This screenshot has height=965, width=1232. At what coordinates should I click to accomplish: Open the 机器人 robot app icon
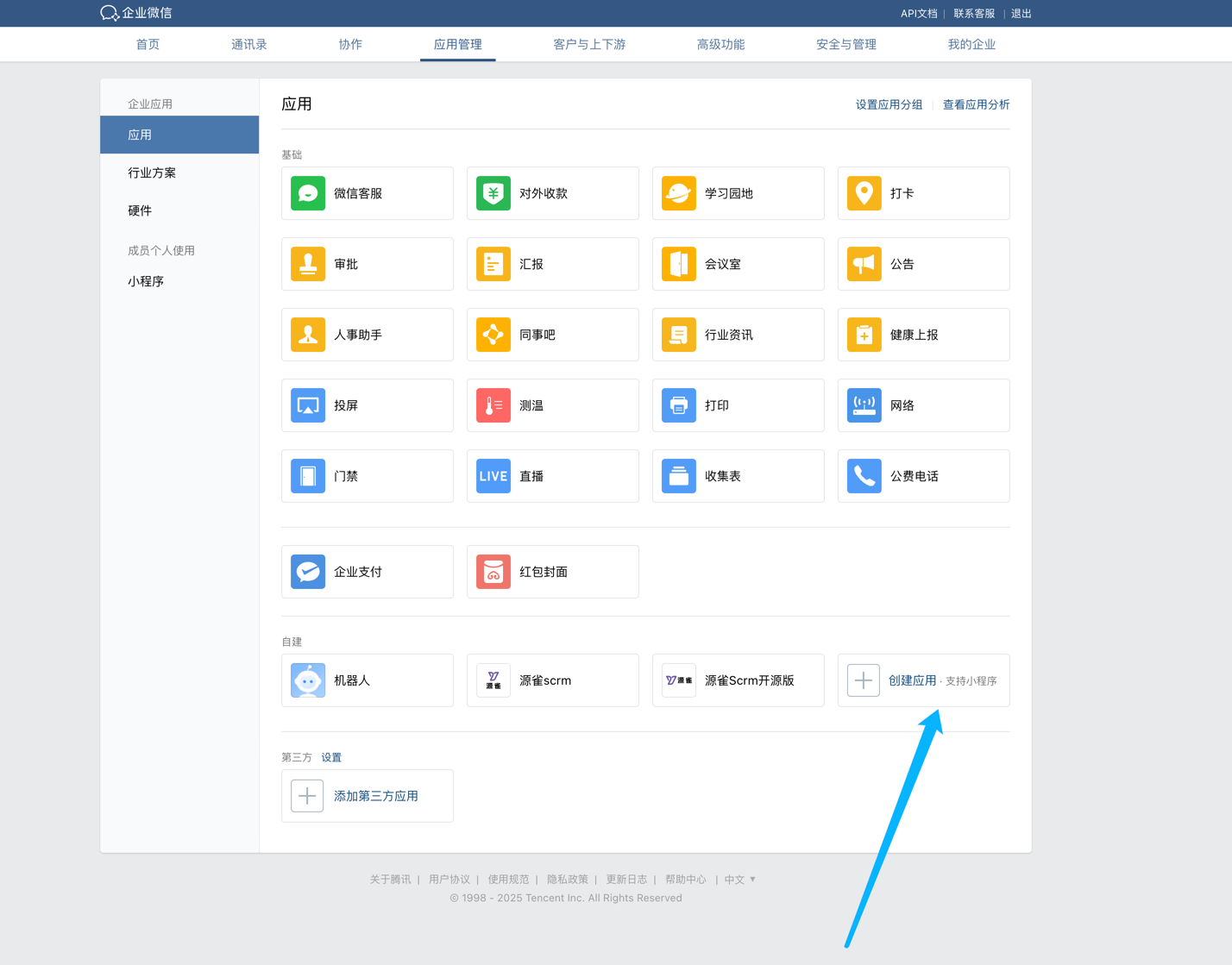pos(308,680)
